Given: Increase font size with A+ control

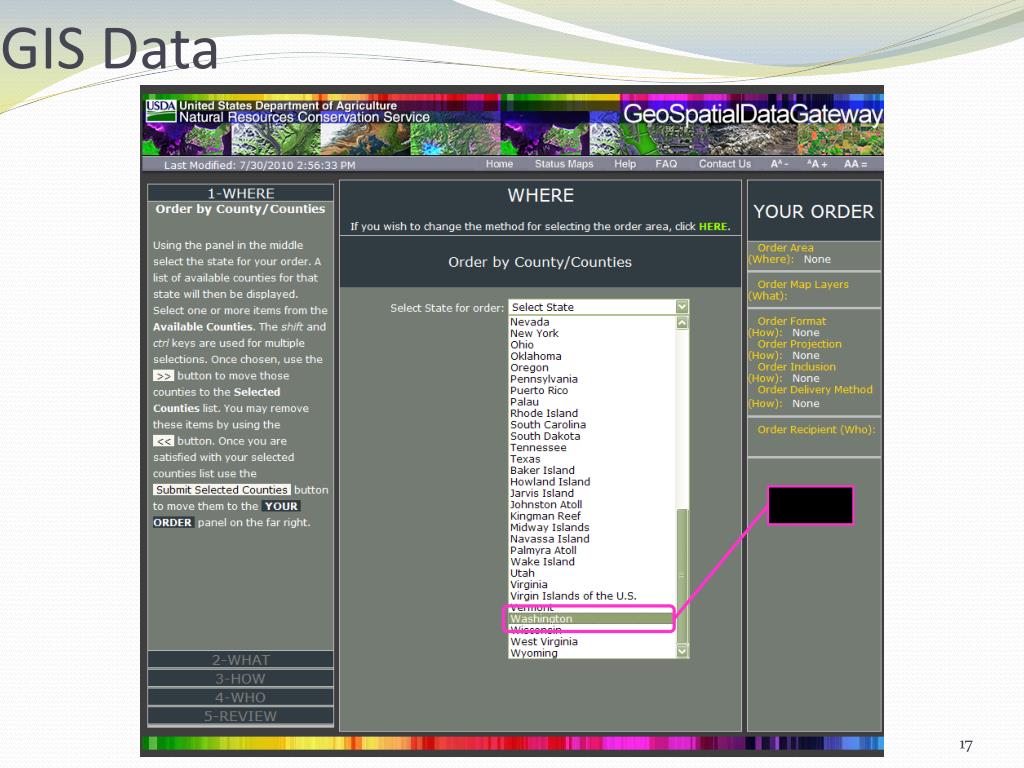Looking at the screenshot, I should point(817,164).
